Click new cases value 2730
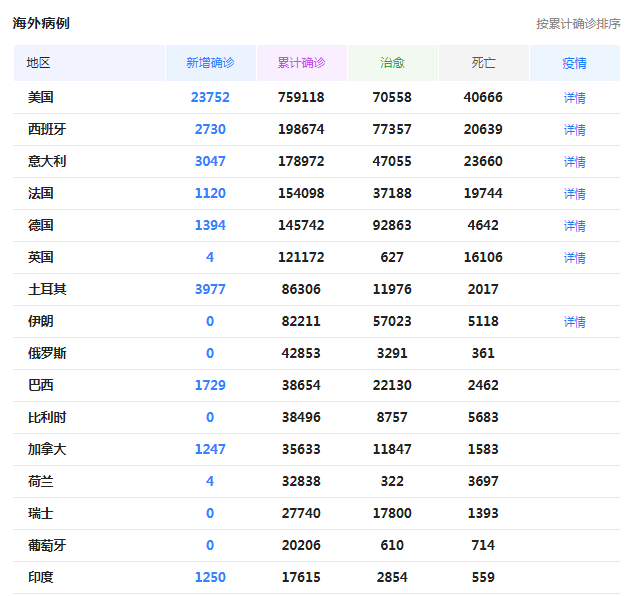Image resolution: width=633 pixels, height=596 pixels. [210, 129]
